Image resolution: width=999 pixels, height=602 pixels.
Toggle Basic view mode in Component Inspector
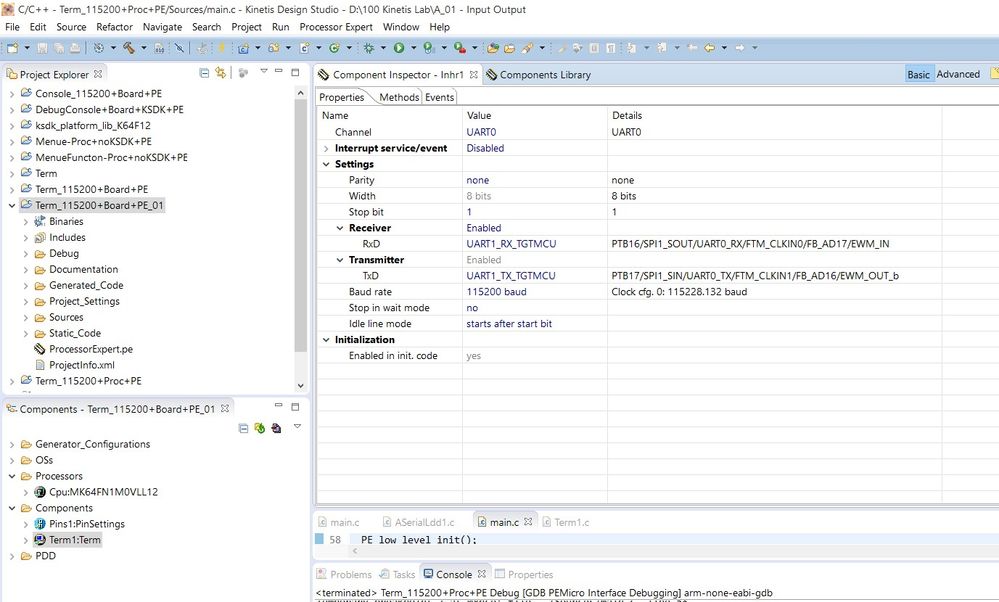[x=919, y=75]
